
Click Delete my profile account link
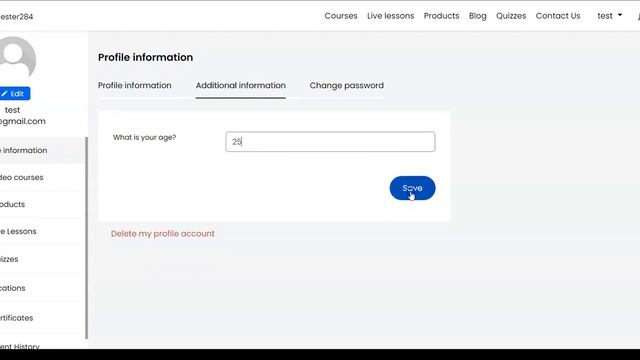pyautogui.click(x=162, y=234)
